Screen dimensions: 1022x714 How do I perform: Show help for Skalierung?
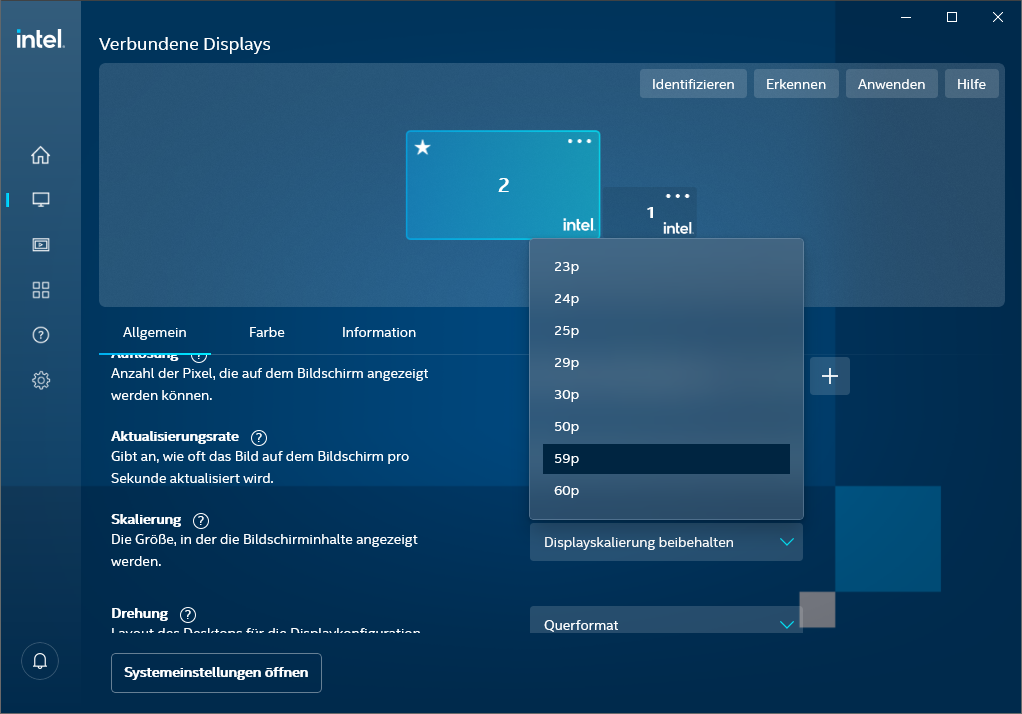click(x=201, y=520)
